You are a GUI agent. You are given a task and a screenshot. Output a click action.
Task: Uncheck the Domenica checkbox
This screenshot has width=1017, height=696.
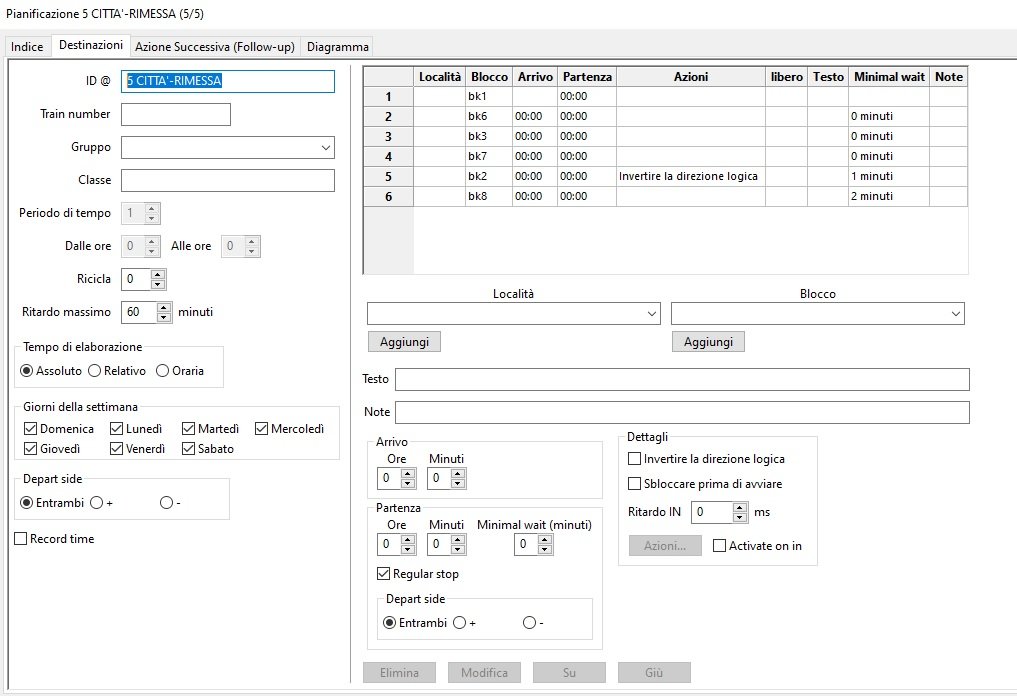tap(31, 429)
